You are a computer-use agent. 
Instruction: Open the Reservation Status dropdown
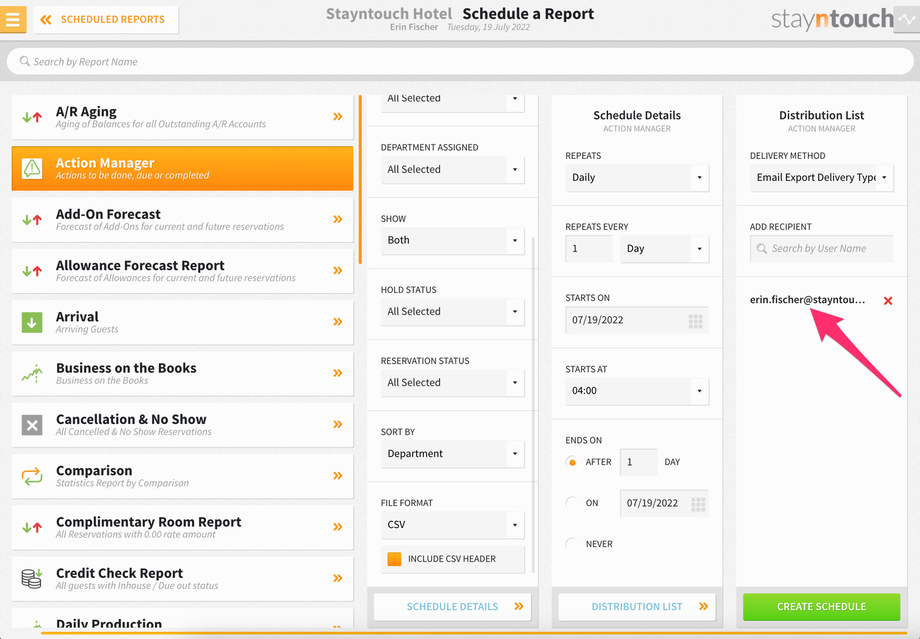[452, 383]
